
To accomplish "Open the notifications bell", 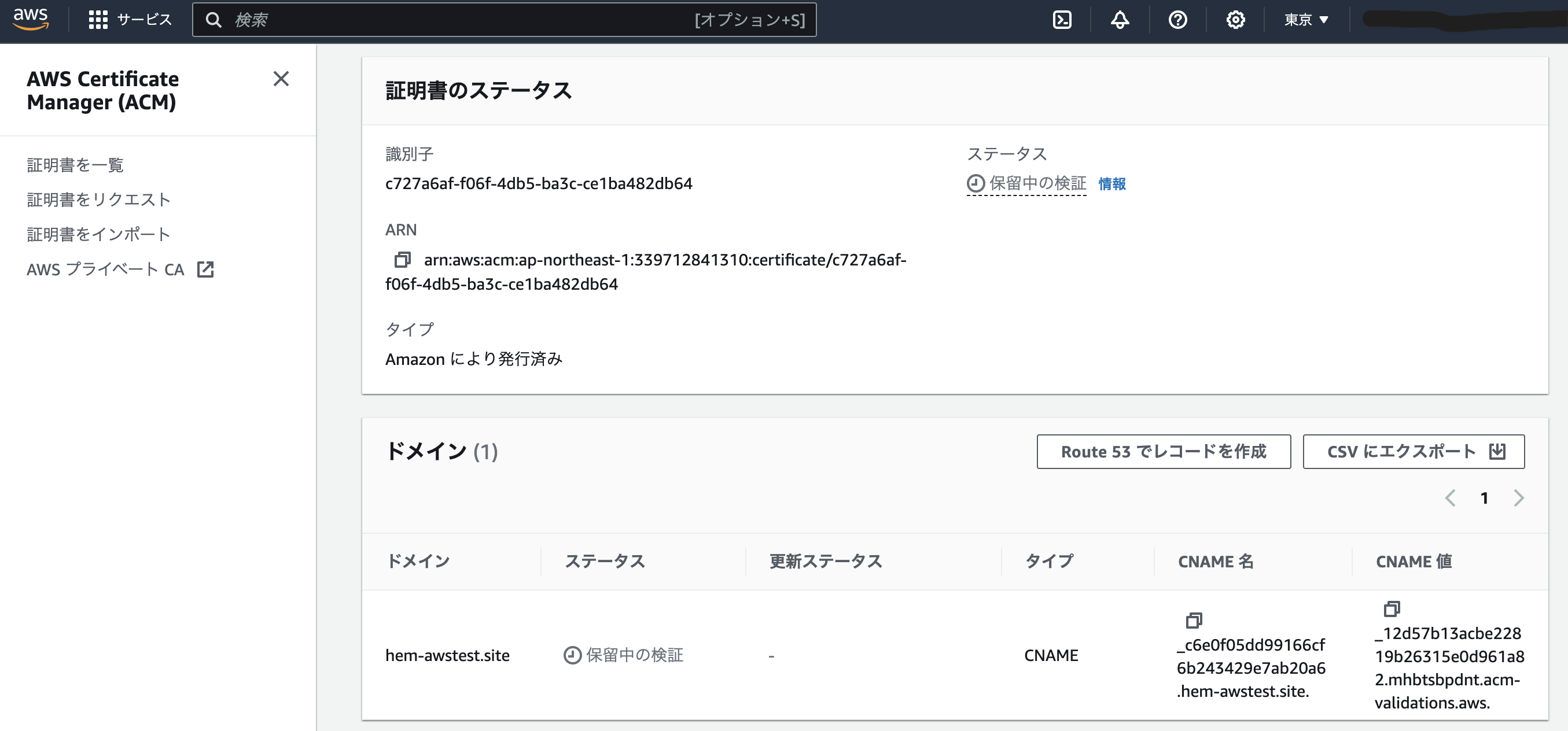I will (x=1120, y=20).
